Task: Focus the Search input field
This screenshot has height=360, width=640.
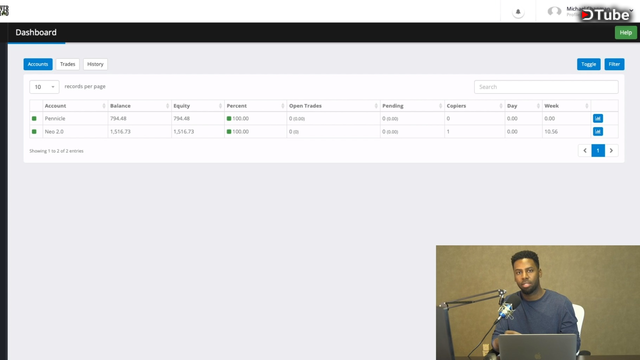Action: 546,87
